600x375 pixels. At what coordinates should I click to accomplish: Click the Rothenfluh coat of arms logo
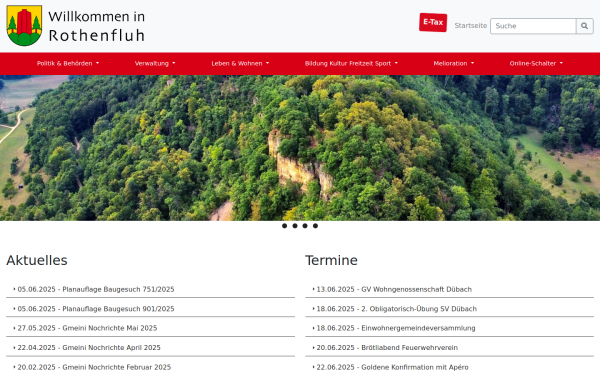24,26
